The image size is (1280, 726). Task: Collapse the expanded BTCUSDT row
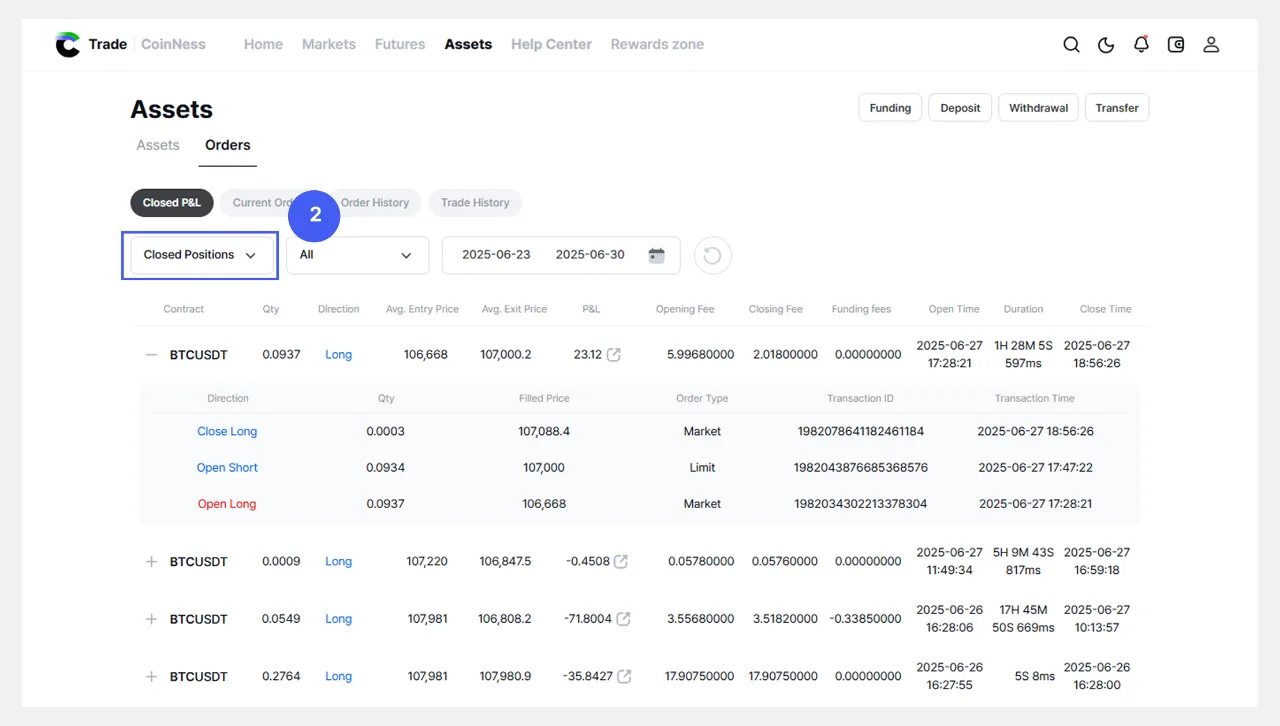(151, 354)
